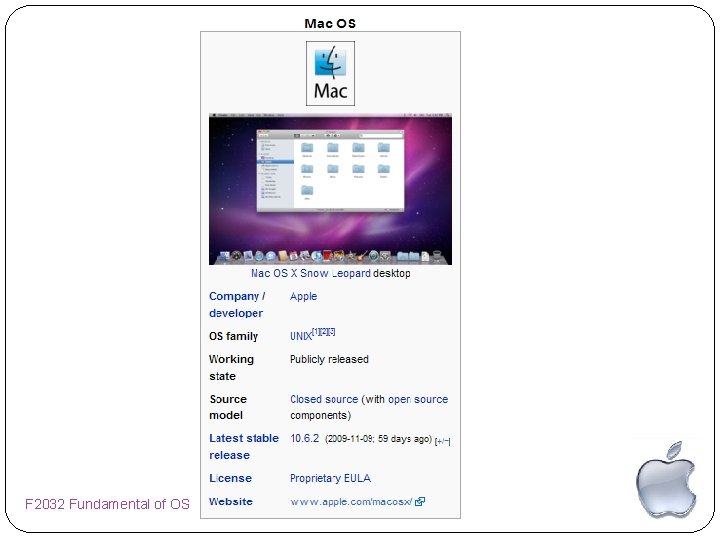Select the Publicly released text
The width and height of the screenshot is (720, 540).
click(x=329, y=359)
